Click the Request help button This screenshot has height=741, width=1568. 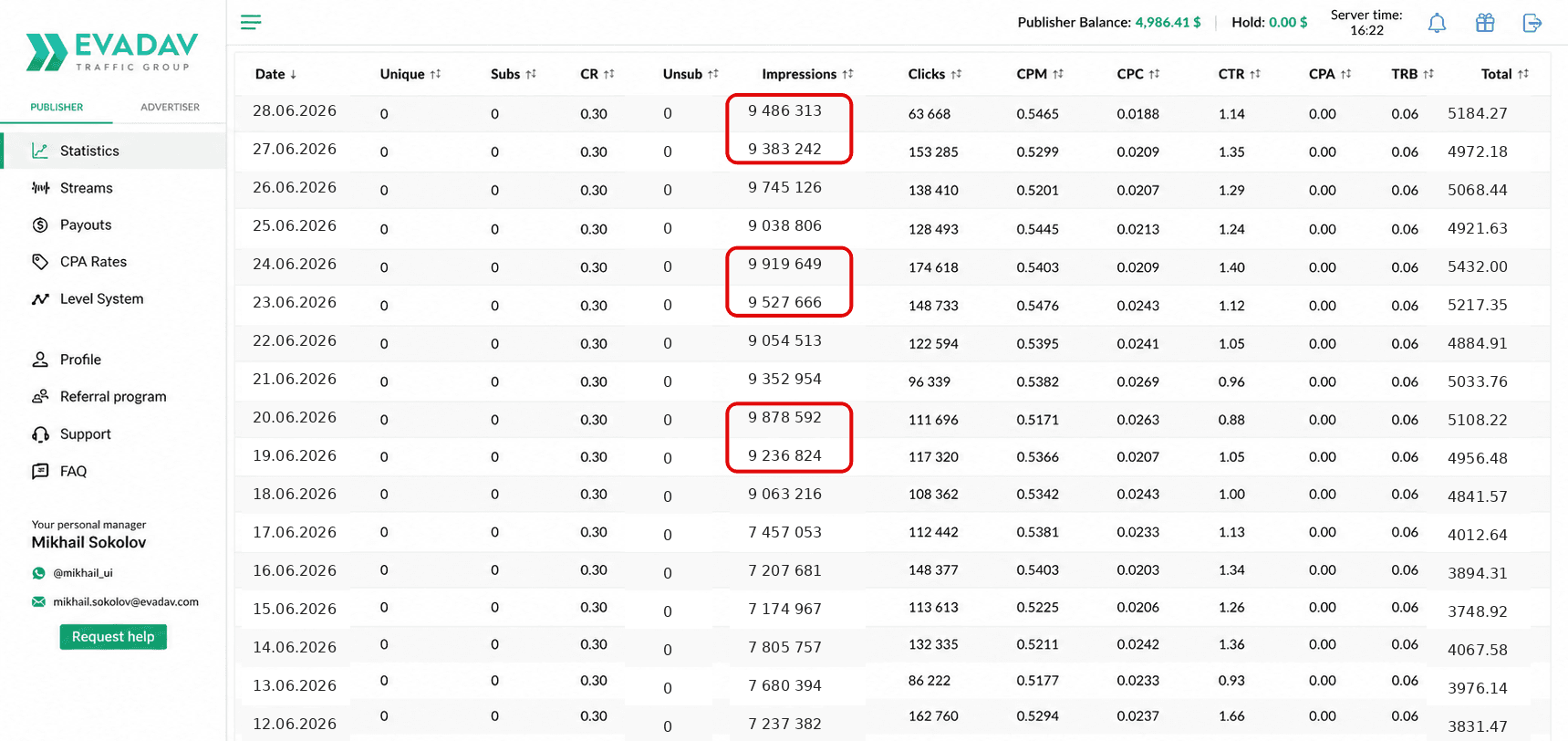[113, 637]
